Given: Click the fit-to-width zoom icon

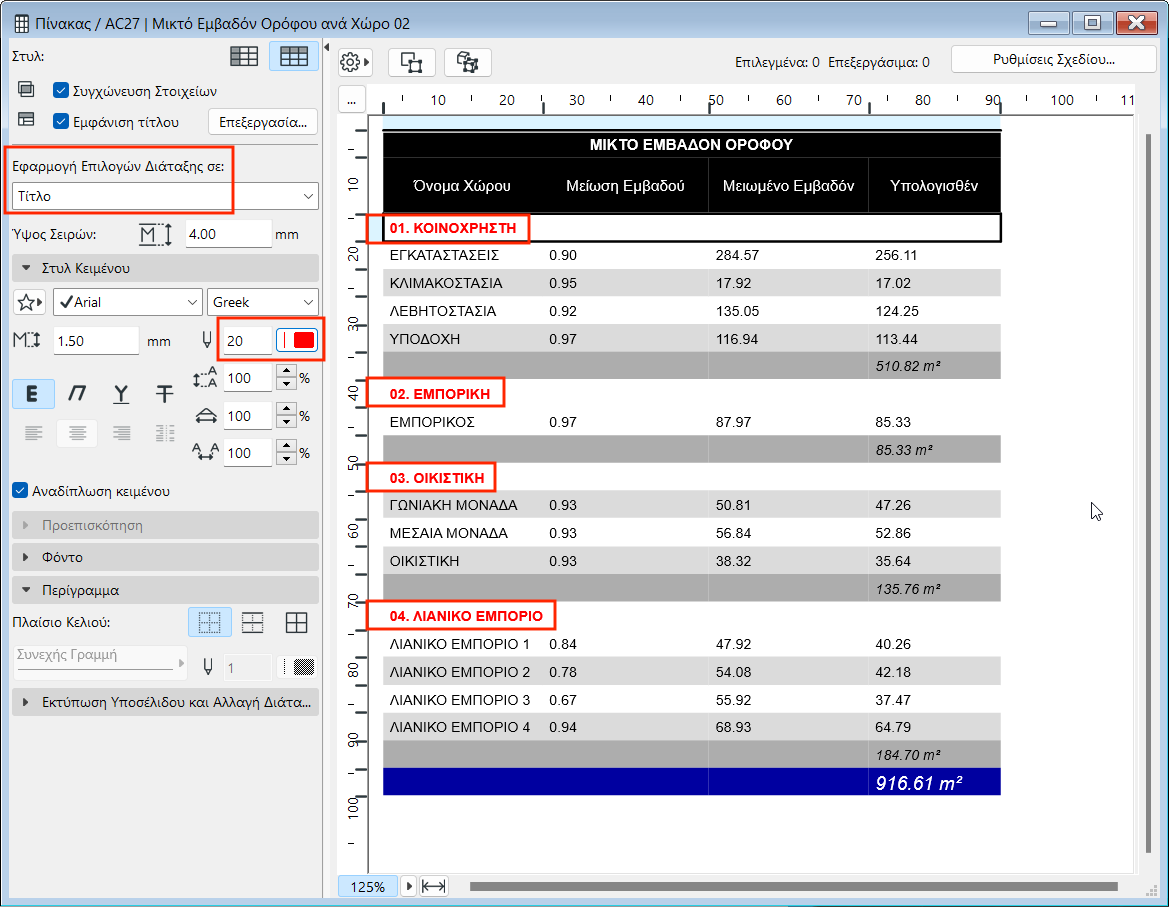Looking at the screenshot, I should click(x=434, y=886).
